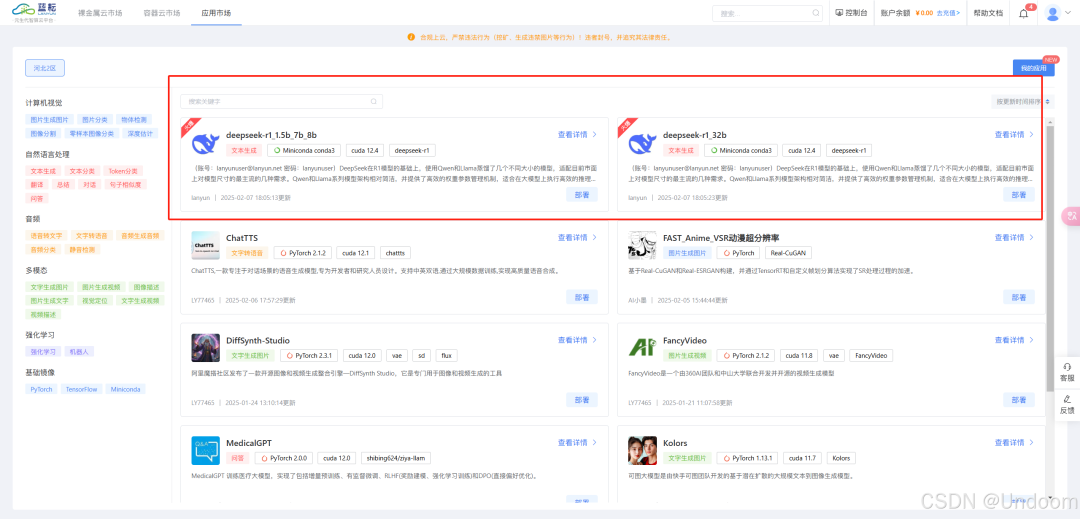This screenshot has height=519, width=1080.
Task: Click the deepseek-r1_32b whale icon
Action: tap(642, 143)
